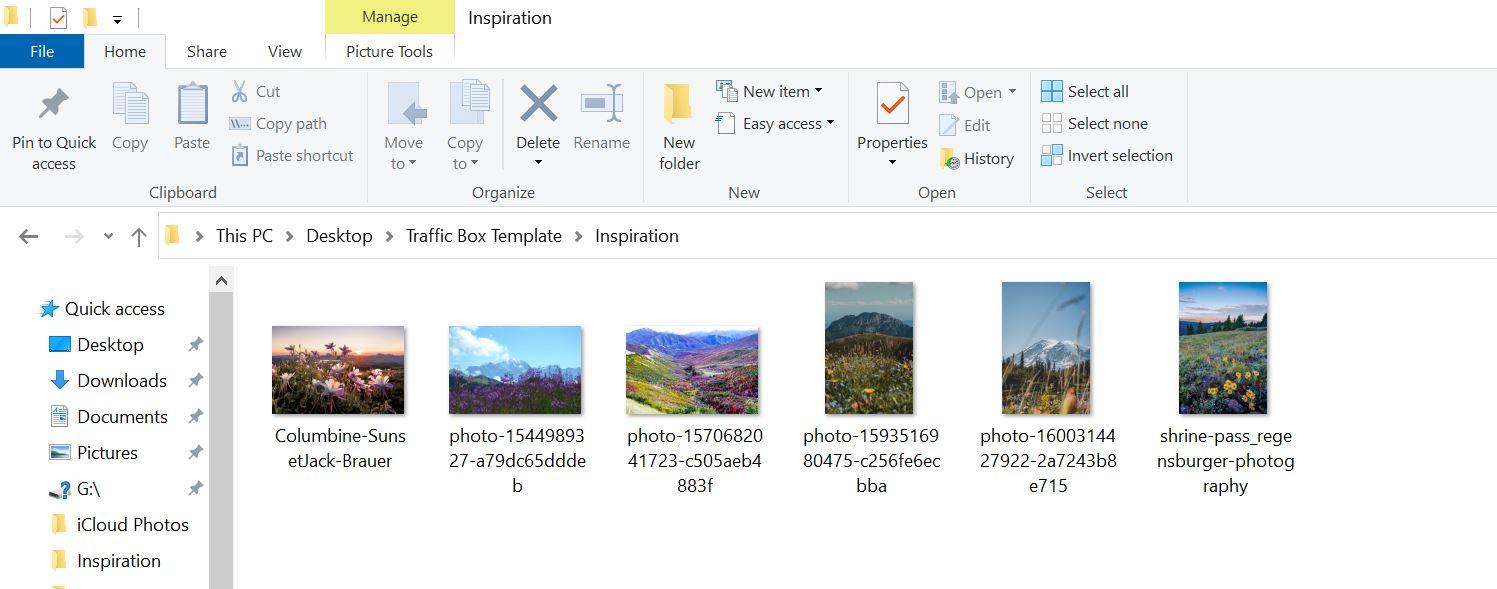Open Downloads in navigation pane
The height and width of the screenshot is (589, 1497).
(x=108, y=381)
